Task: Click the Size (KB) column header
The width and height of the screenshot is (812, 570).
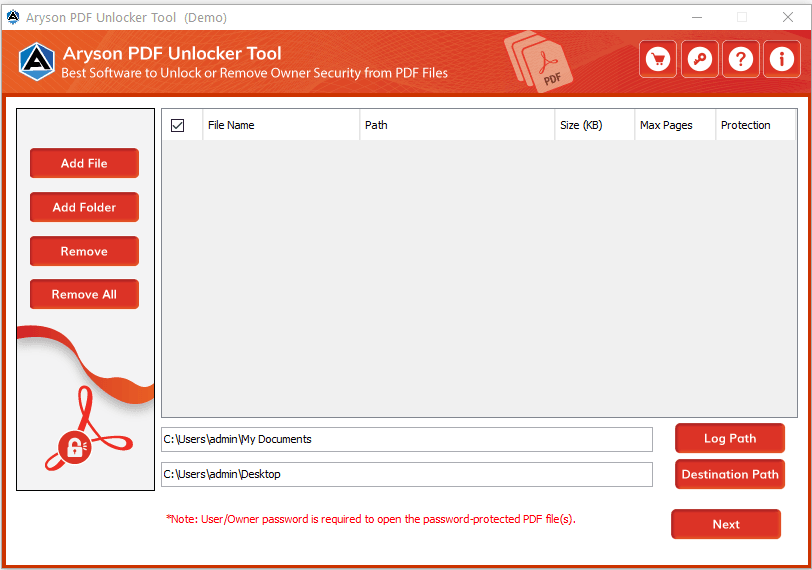Action: pyautogui.click(x=595, y=125)
